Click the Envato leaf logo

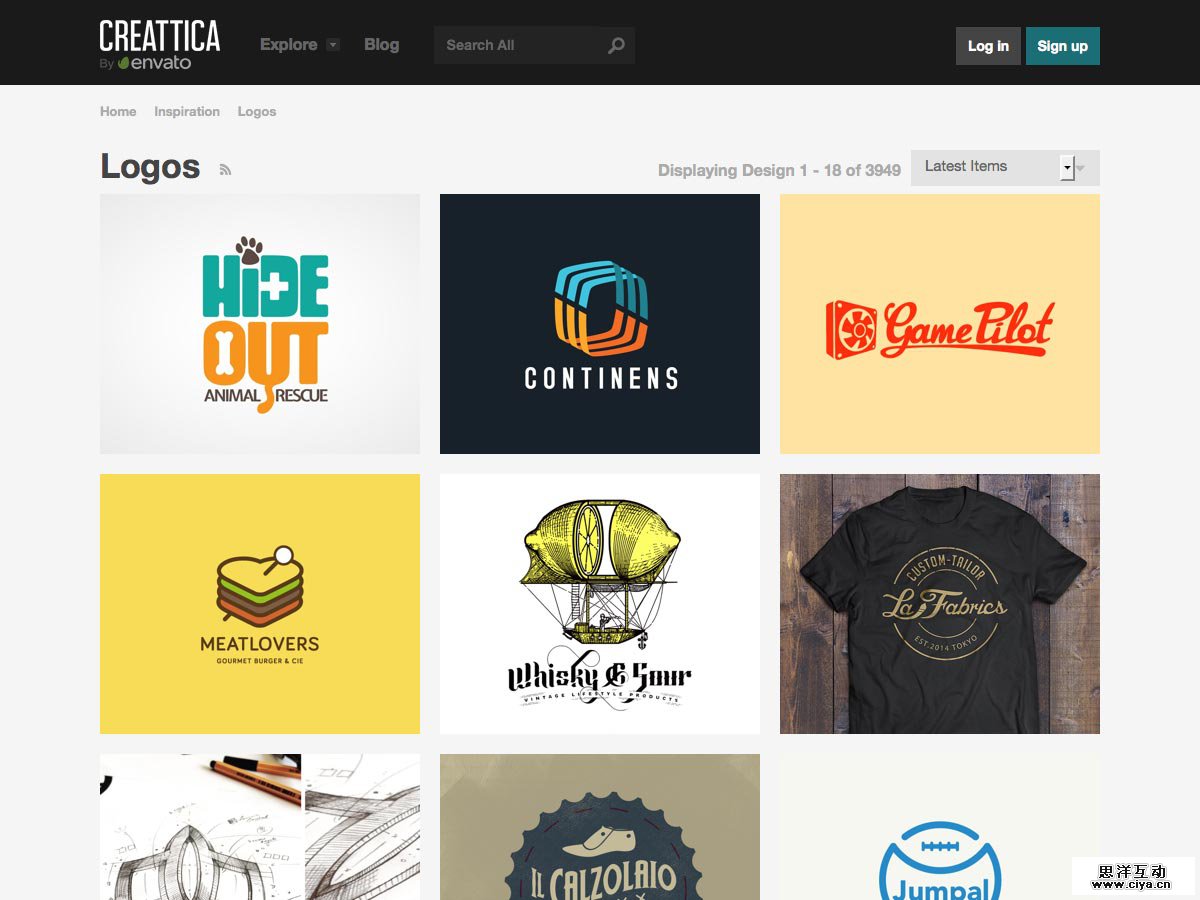coord(124,61)
